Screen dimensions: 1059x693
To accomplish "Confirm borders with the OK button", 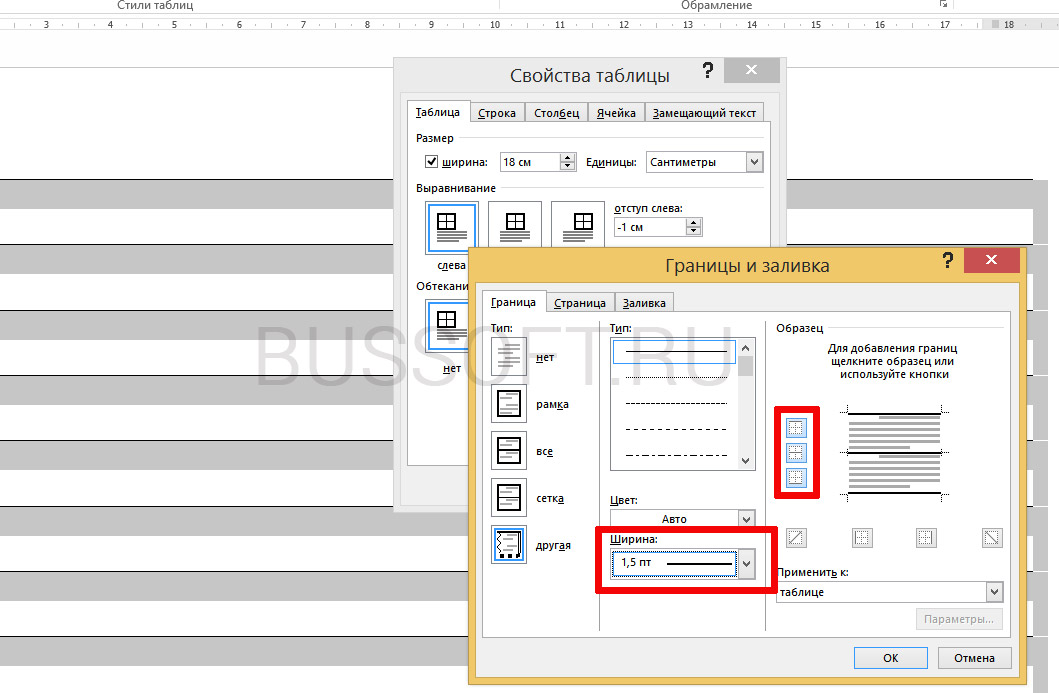I will (x=890, y=658).
